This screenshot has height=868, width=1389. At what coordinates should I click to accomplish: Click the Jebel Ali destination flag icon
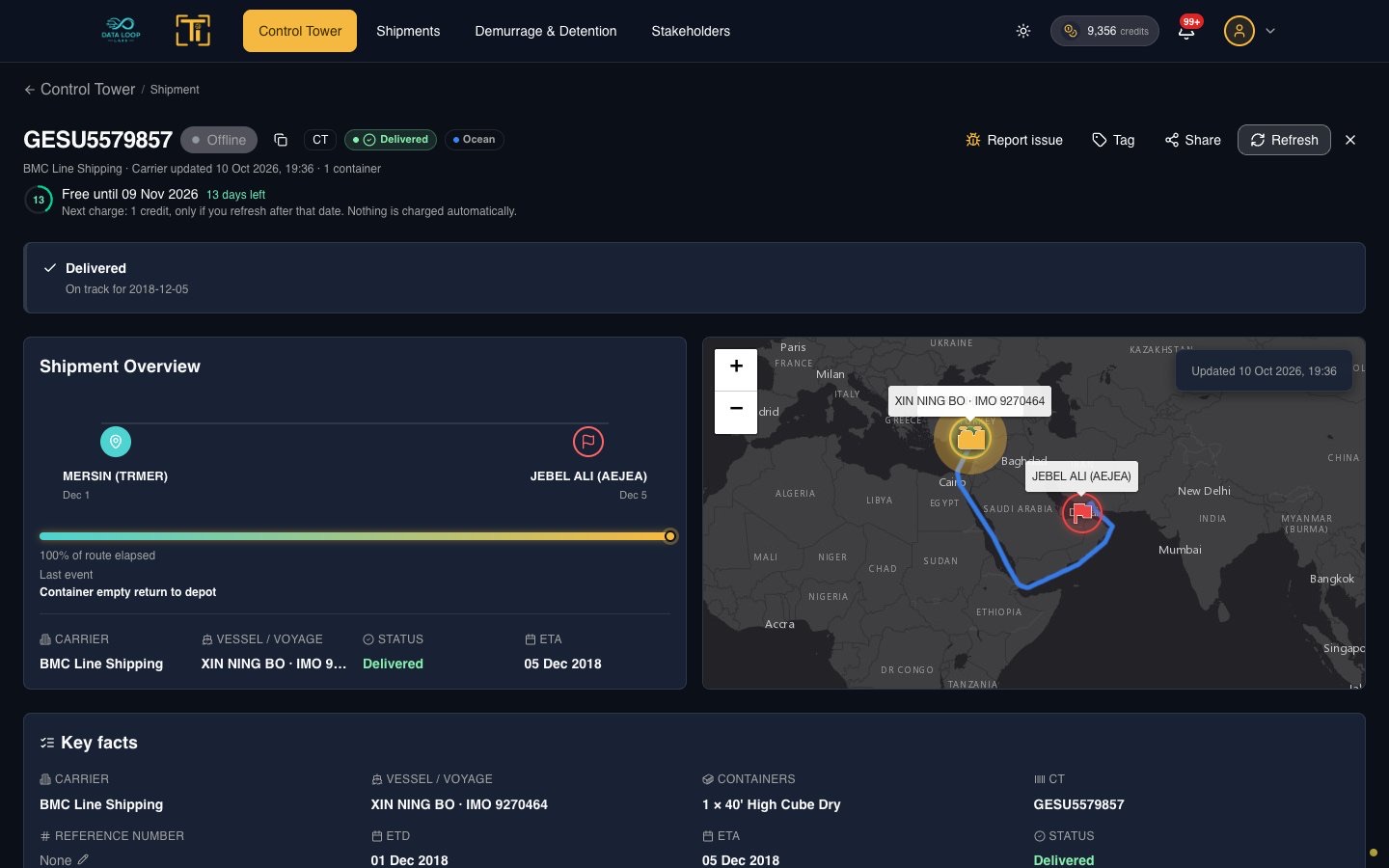point(588,442)
